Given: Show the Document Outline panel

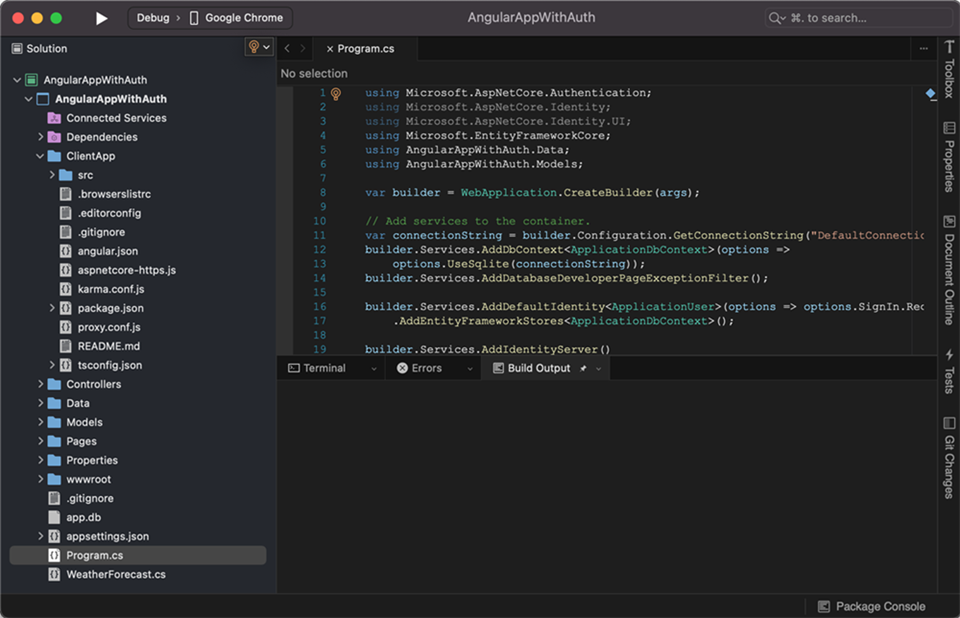Looking at the screenshot, I should pos(948,262).
